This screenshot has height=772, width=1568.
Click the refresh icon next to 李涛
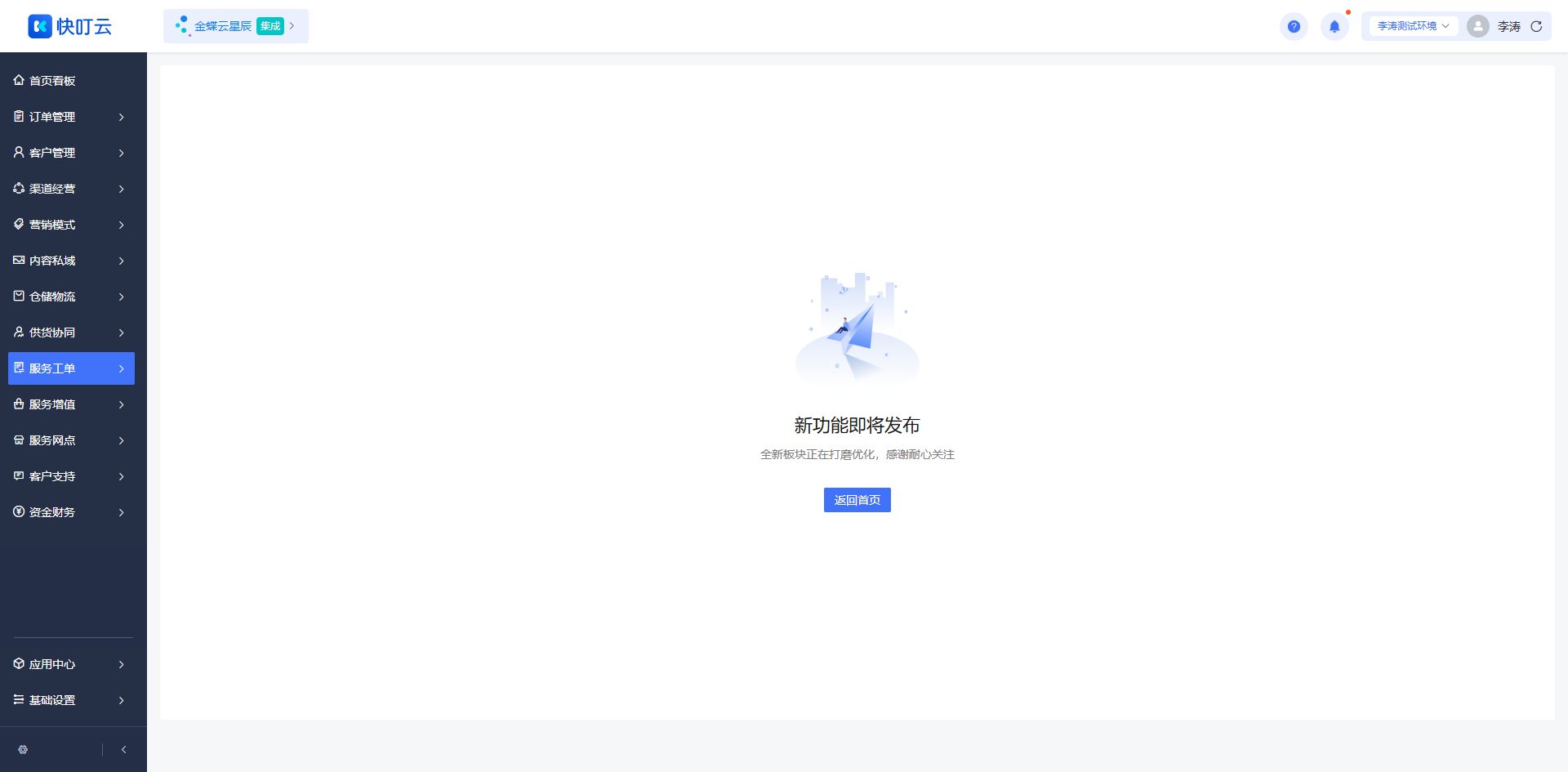pyautogui.click(x=1536, y=26)
